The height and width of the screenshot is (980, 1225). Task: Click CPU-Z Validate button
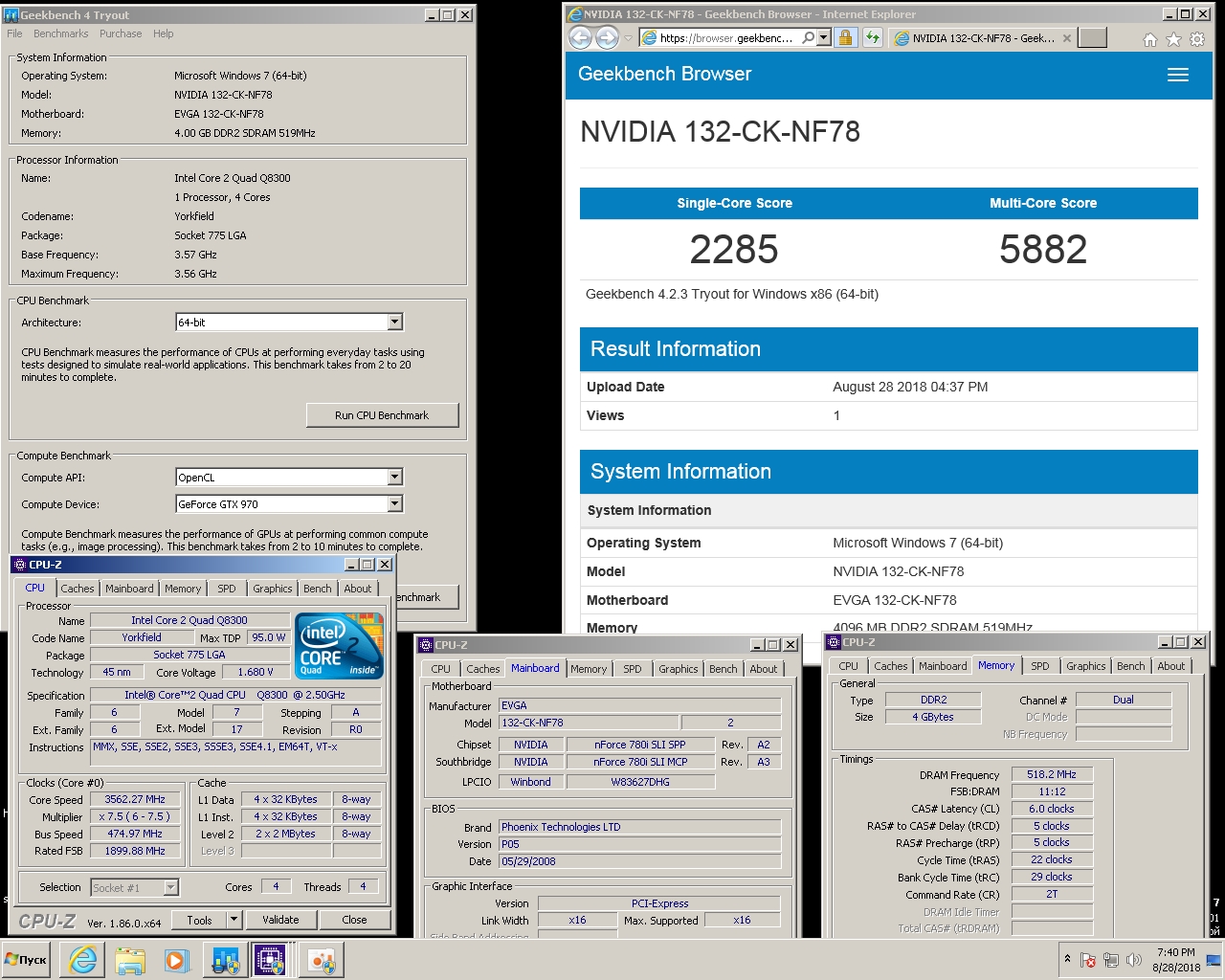(280, 920)
